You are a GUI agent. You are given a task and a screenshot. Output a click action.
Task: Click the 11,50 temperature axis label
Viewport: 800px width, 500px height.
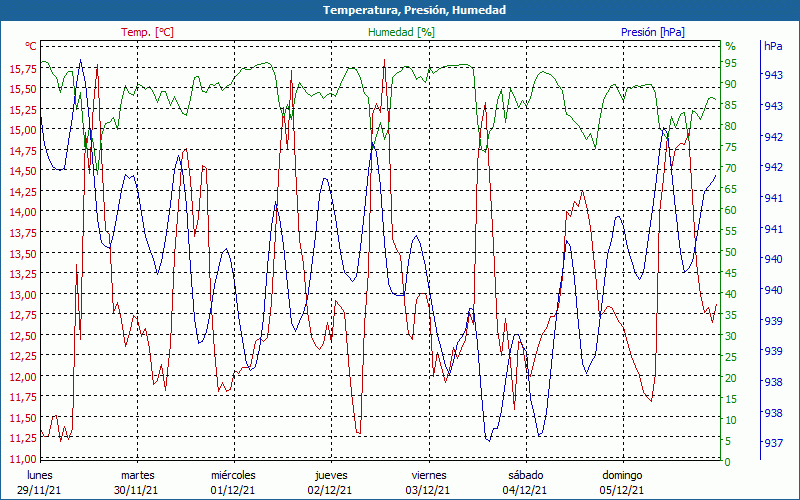[23, 417]
